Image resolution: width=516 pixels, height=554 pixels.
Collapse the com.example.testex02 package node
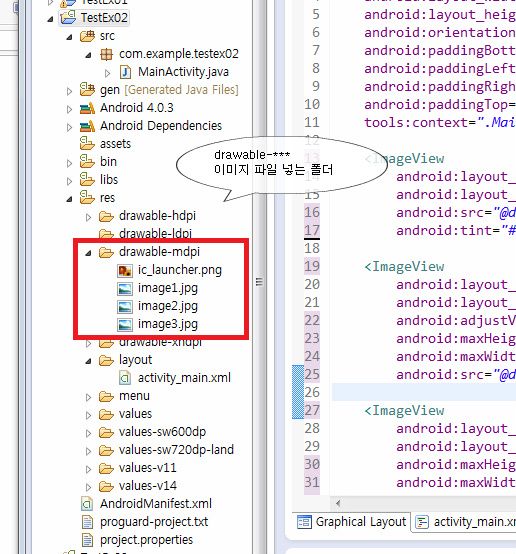click(x=89, y=55)
